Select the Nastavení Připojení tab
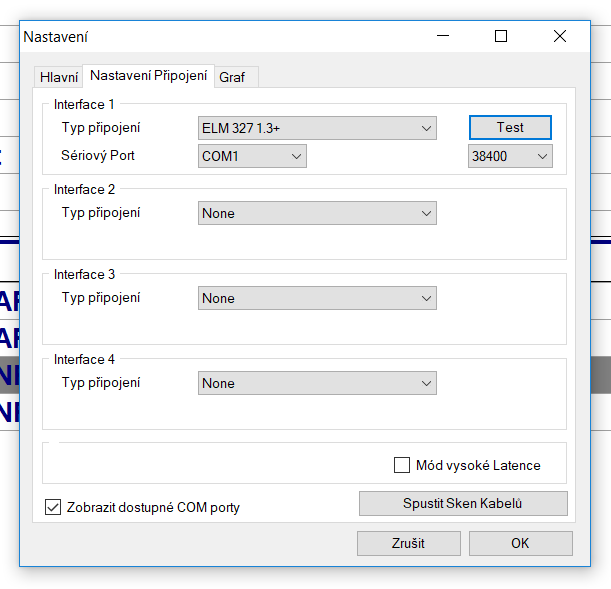This screenshot has height=589, width=611. tap(149, 76)
